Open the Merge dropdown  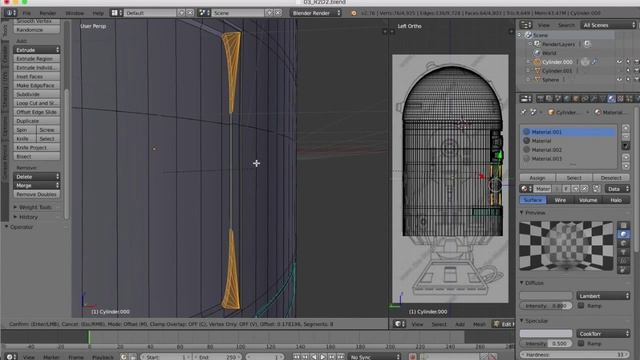(37, 185)
